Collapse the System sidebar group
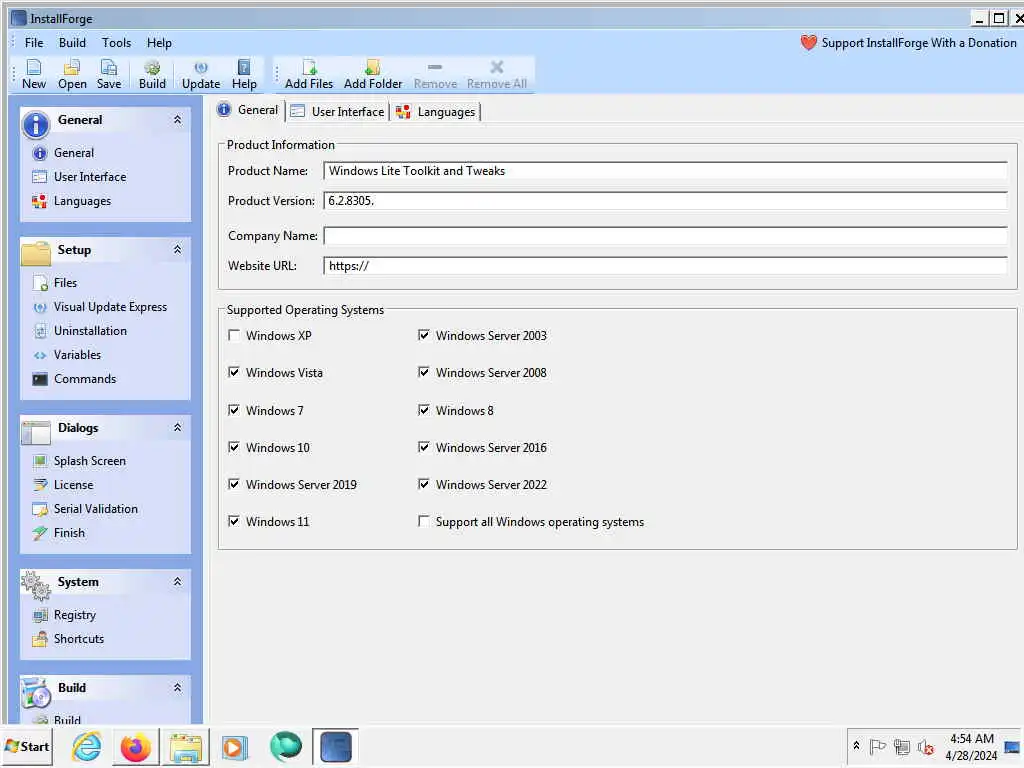The image size is (1024, 768). [x=178, y=582]
